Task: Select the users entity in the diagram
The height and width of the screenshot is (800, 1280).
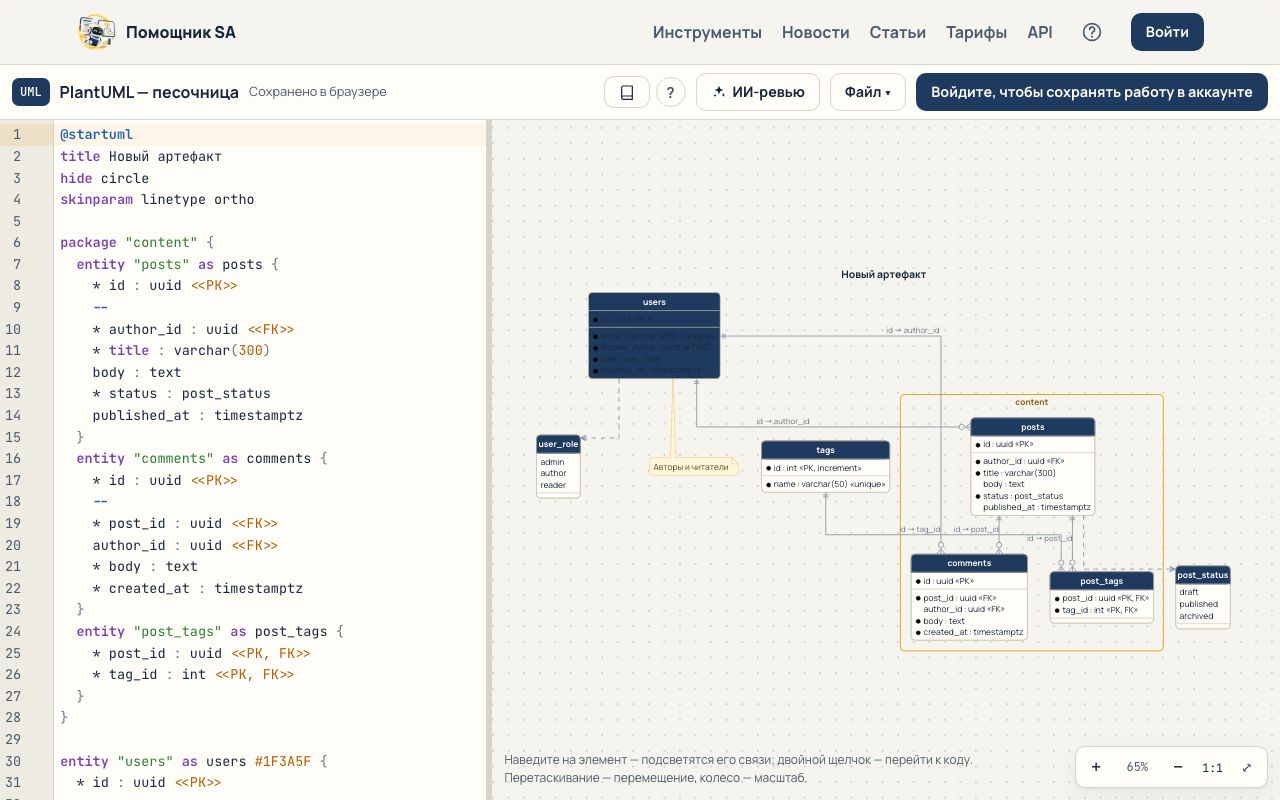Action: coord(654,335)
